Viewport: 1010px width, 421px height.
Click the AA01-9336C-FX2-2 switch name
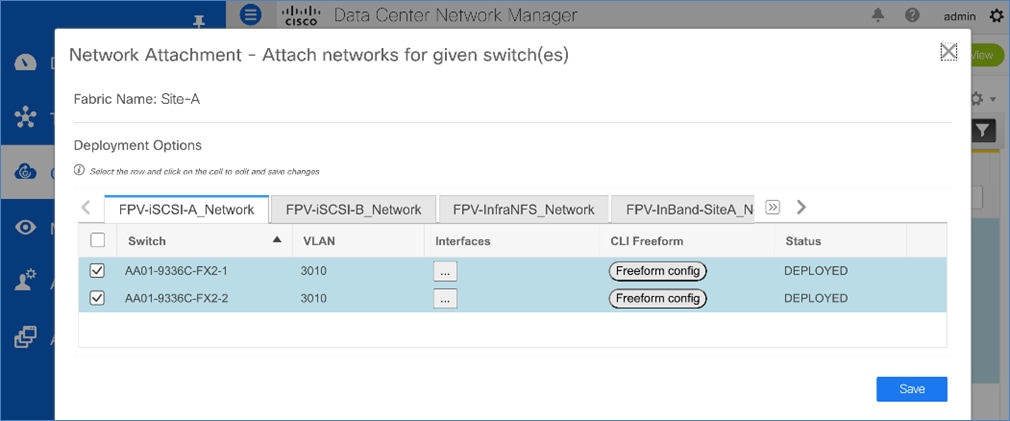[177, 298]
